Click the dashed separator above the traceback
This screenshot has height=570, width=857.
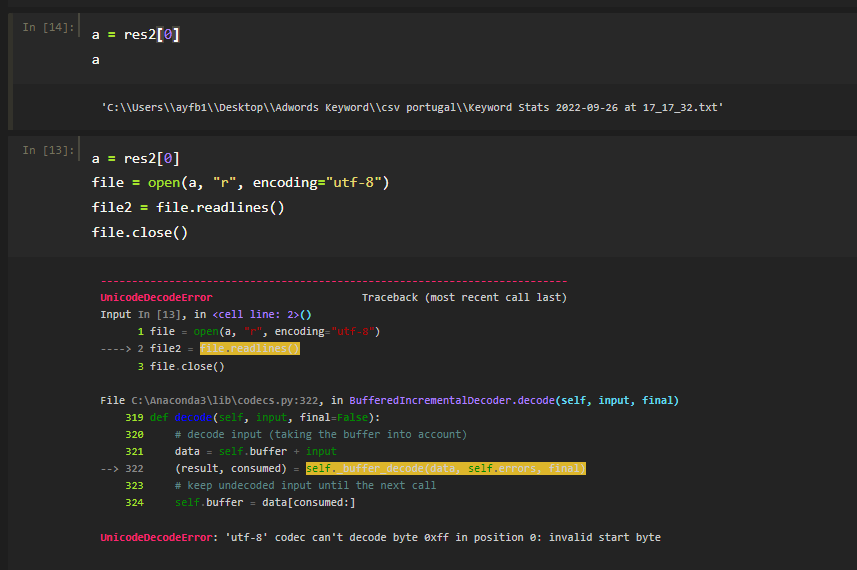(334, 282)
